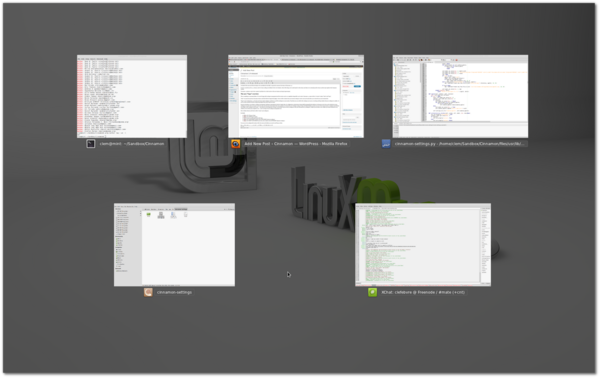The image size is (600, 378).
Task: Click the 'Add New Post ‹ Cinnamon' caption
Action: 269,144
